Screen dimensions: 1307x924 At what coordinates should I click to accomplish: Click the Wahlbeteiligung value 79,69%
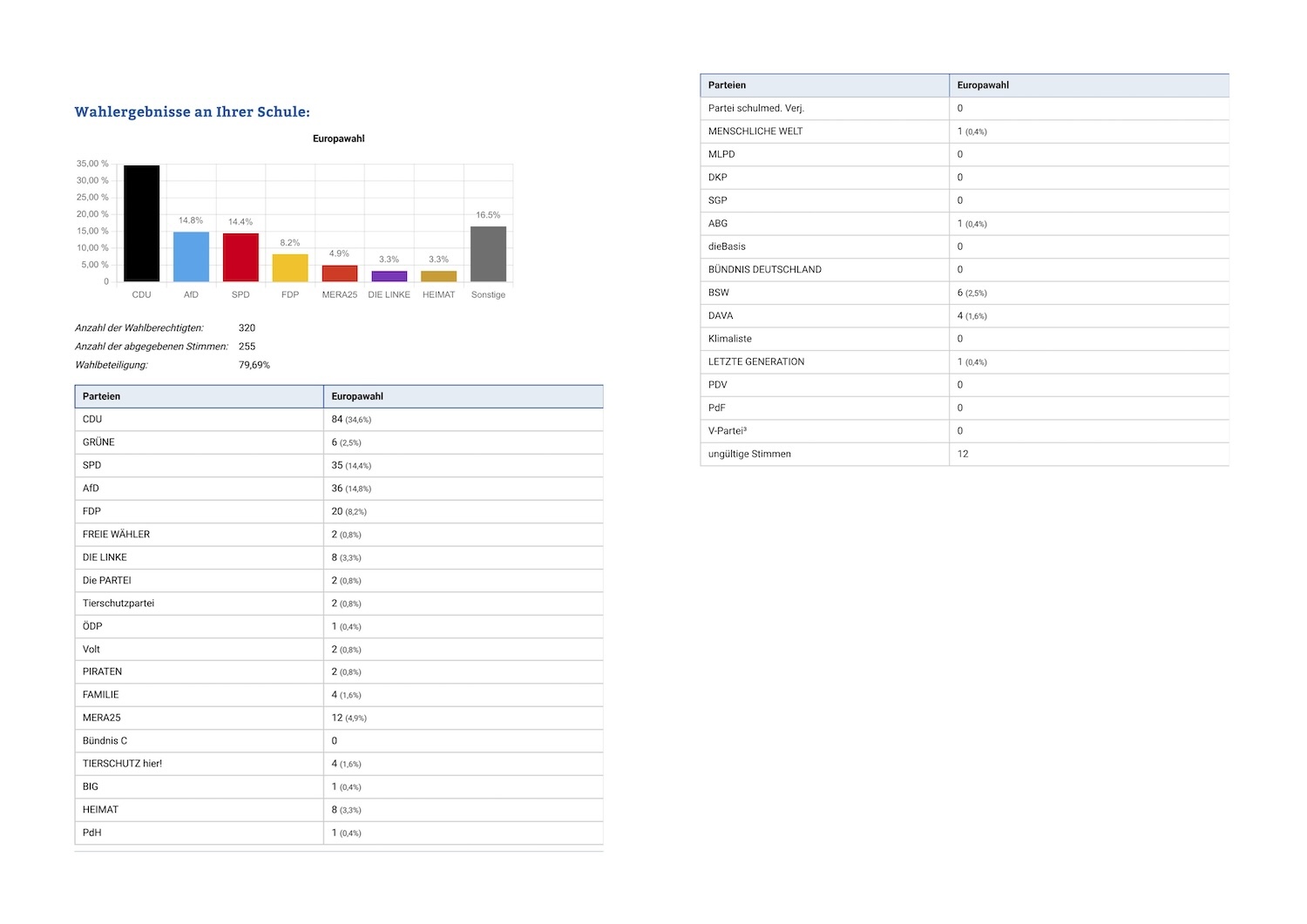(254, 365)
